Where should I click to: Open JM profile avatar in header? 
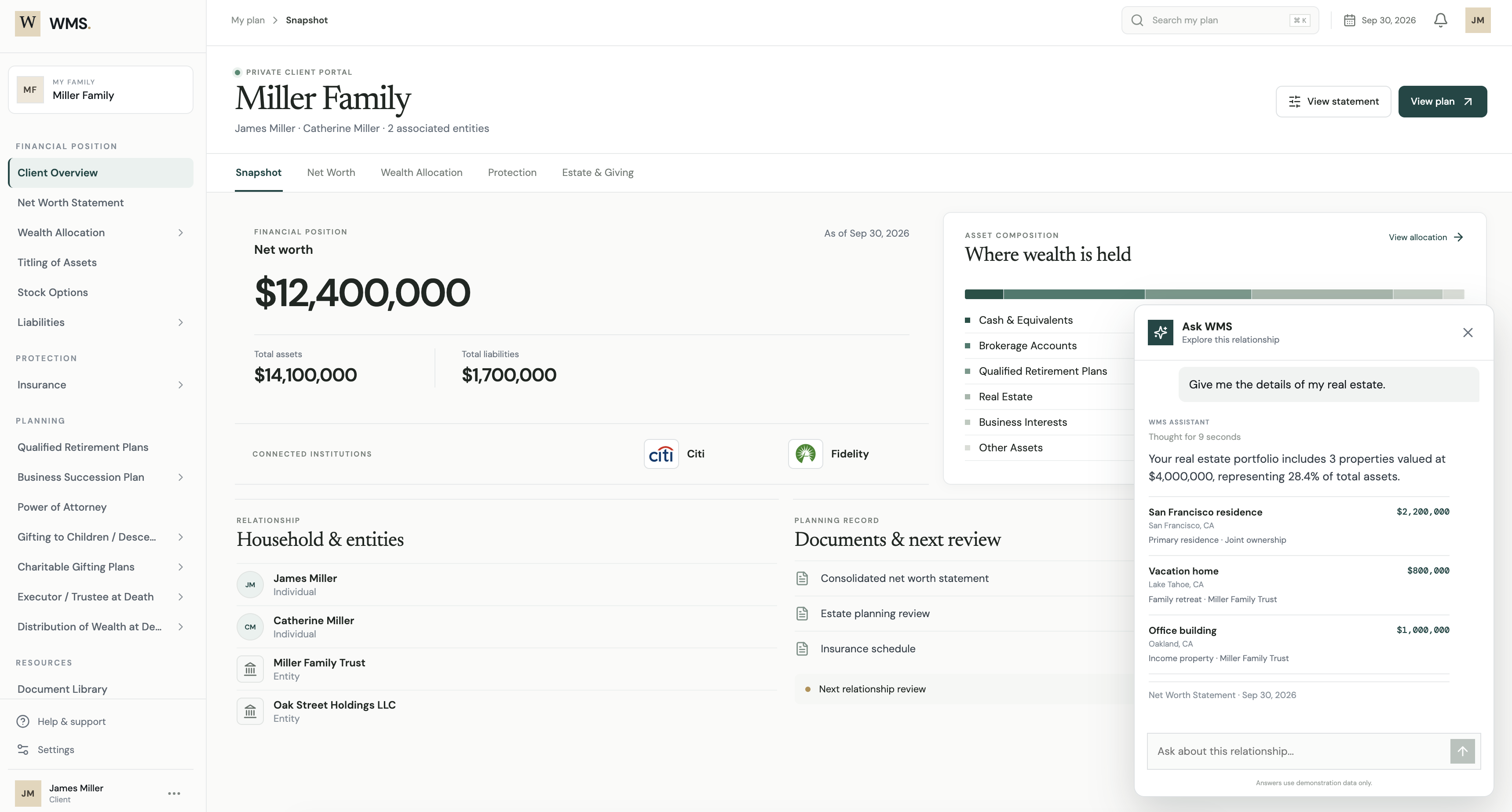pyautogui.click(x=1477, y=20)
